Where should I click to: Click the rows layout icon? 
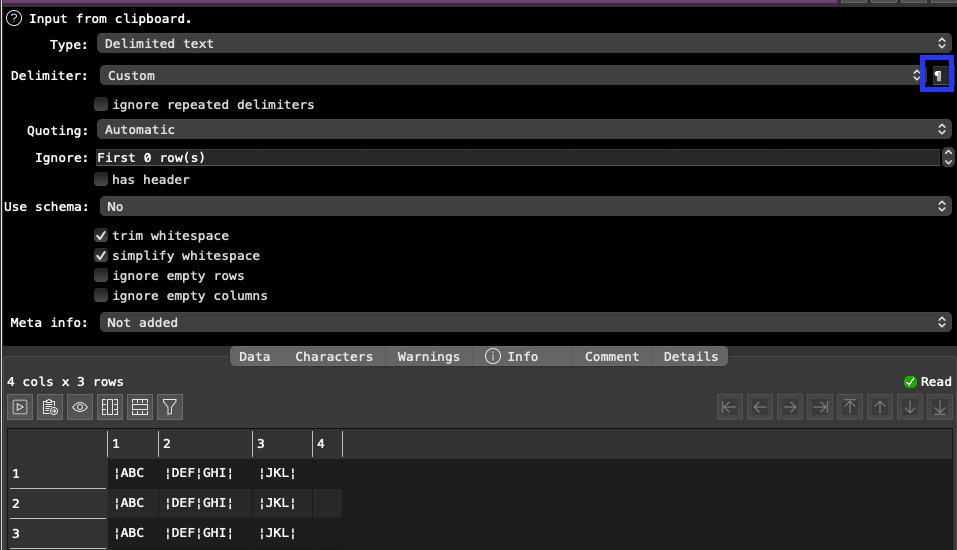[140, 407]
